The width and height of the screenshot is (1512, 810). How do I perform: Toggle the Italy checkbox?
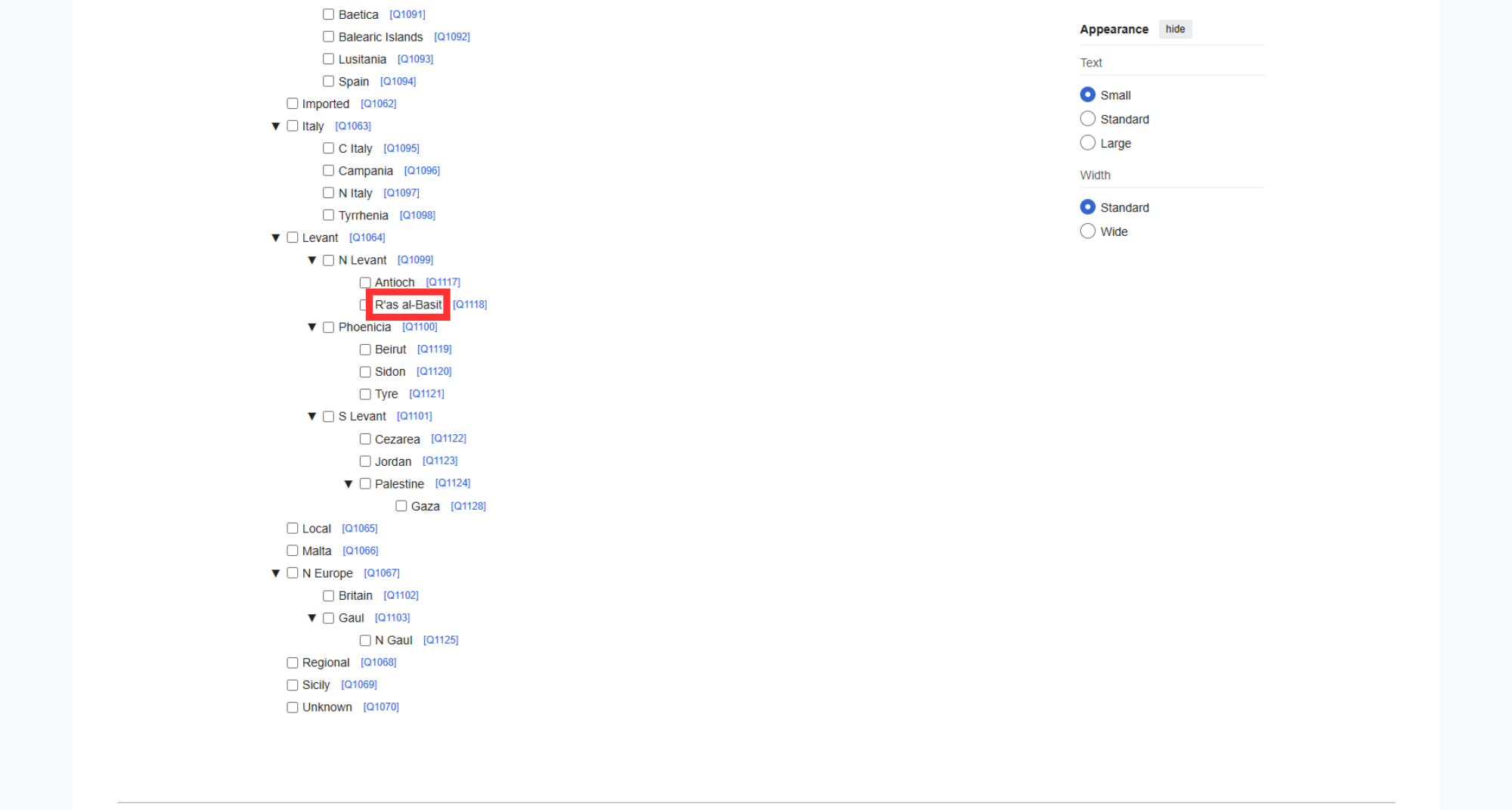[292, 126]
